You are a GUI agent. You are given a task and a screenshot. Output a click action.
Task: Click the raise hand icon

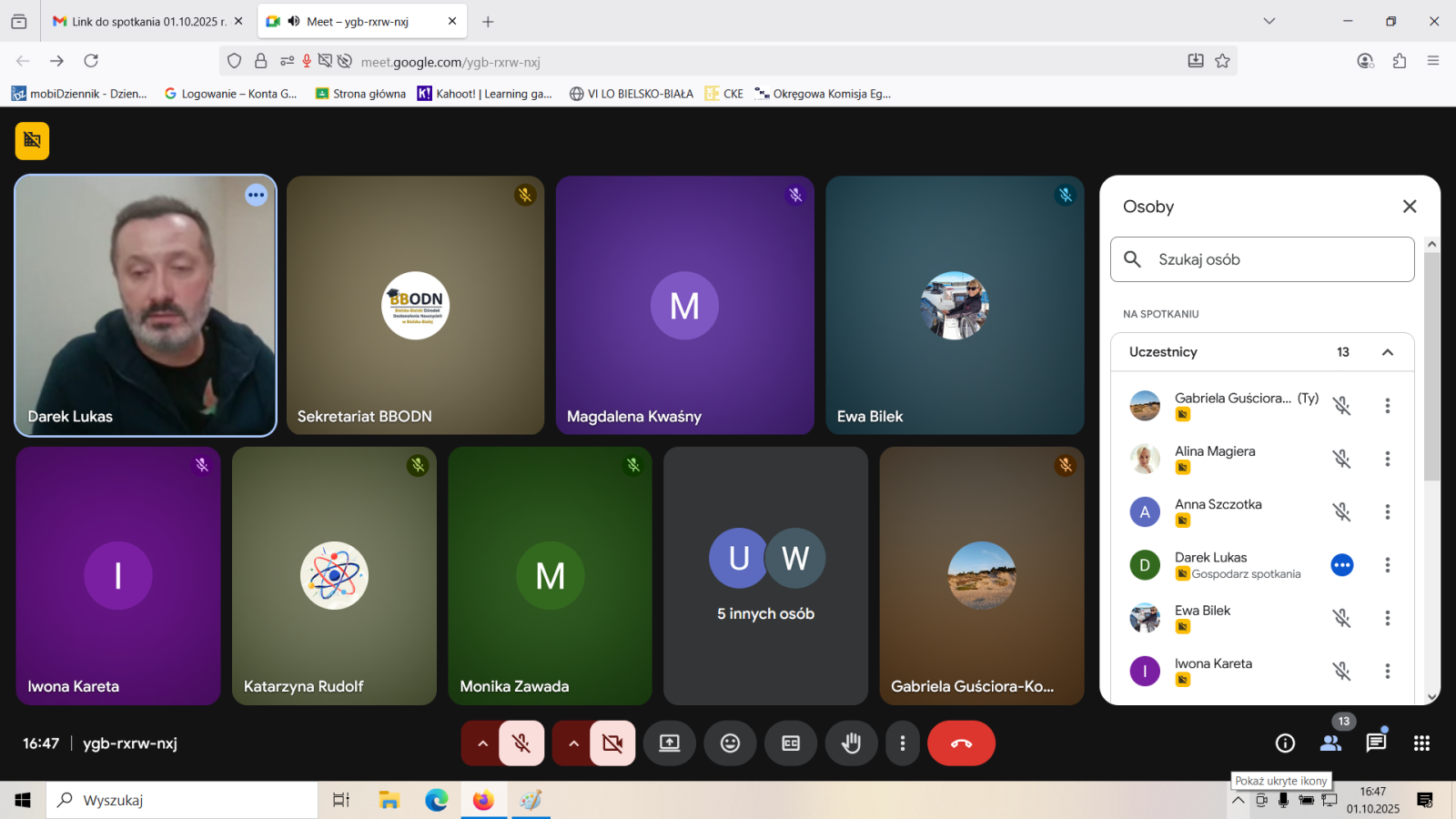[851, 743]
